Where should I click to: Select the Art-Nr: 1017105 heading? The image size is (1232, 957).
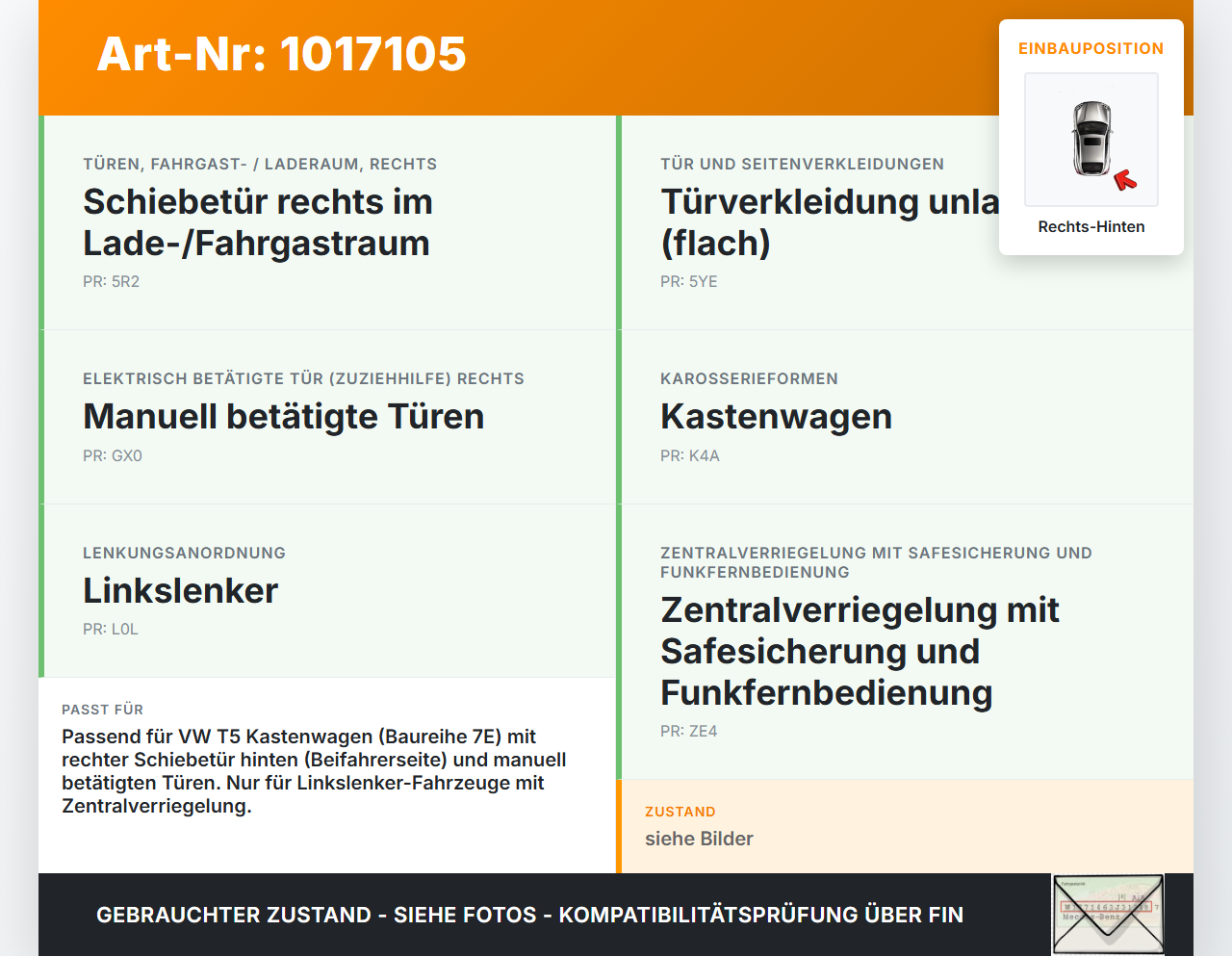[x=281, y=53]
